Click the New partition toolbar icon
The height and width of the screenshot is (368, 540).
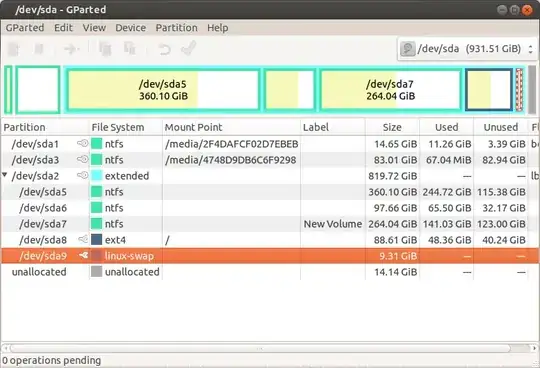(13, 49)
